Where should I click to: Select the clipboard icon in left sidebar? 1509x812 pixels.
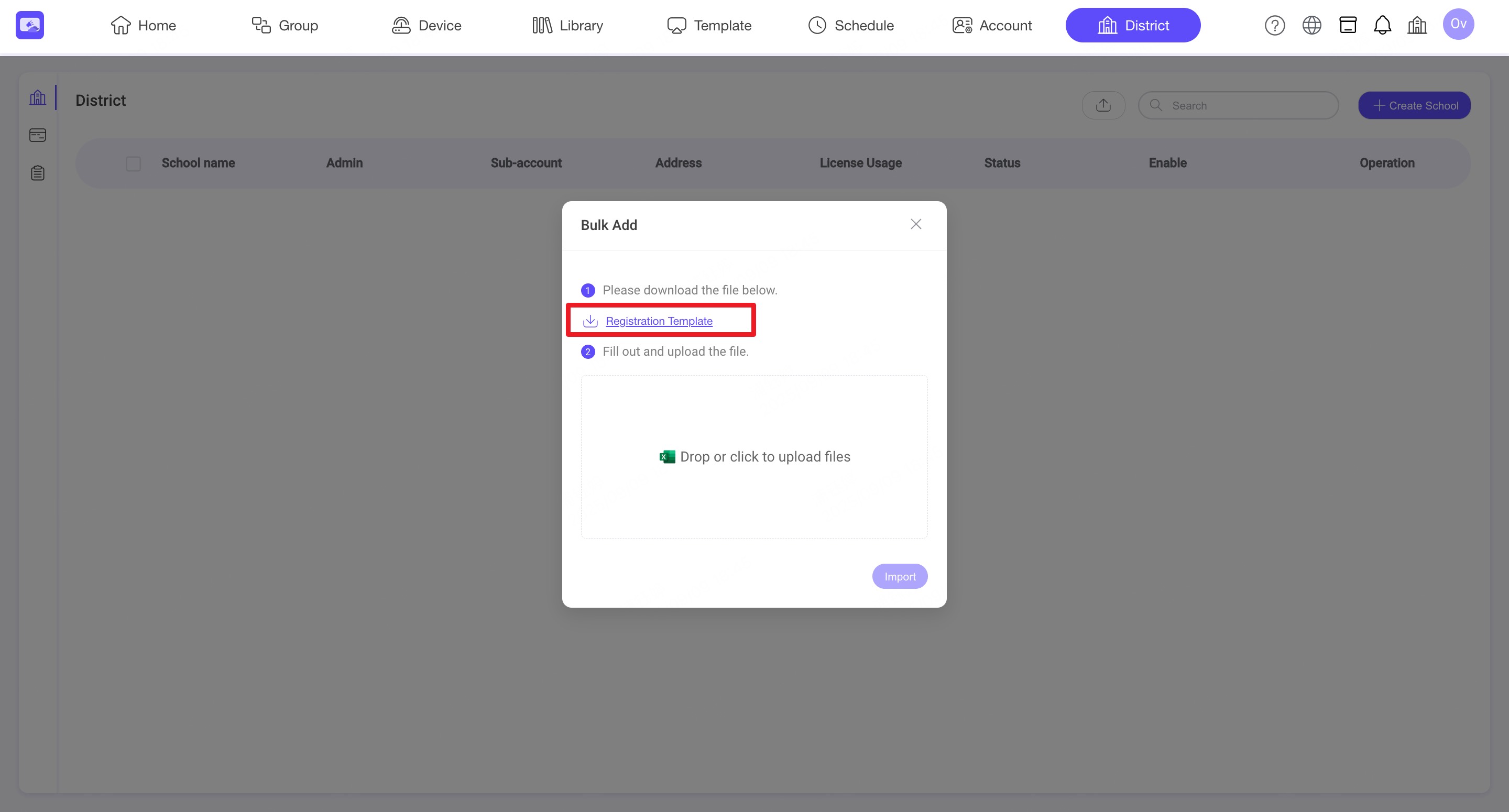pyautogui.click(x=38, y=173)
